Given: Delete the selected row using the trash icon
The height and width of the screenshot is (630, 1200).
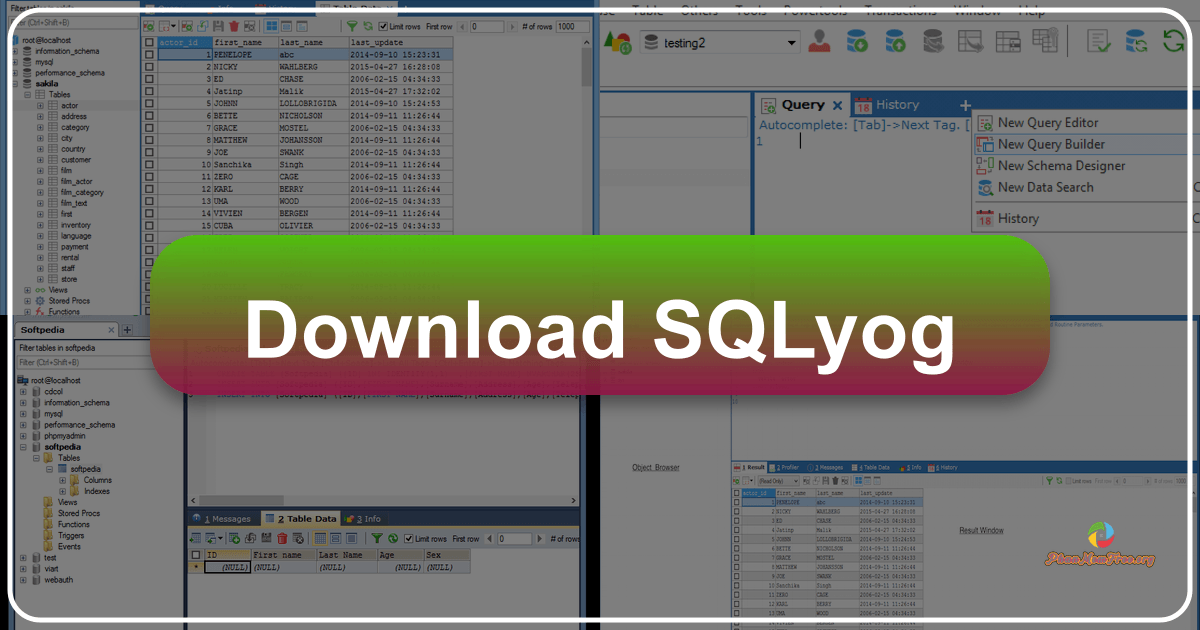Looking at the screenshot, I should 233,27.
